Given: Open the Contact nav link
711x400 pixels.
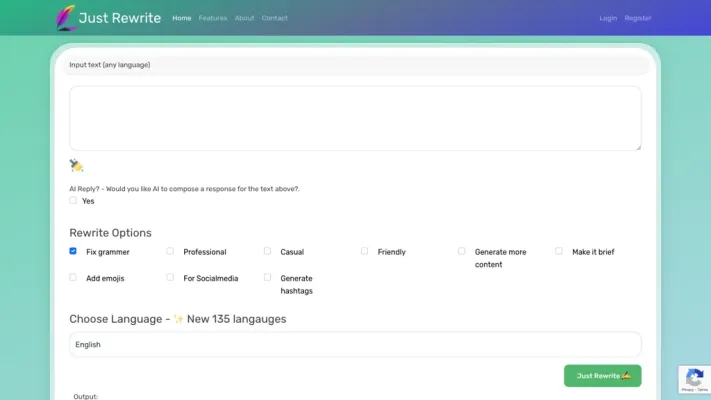Looking at the screenshot, I should 274,18.
